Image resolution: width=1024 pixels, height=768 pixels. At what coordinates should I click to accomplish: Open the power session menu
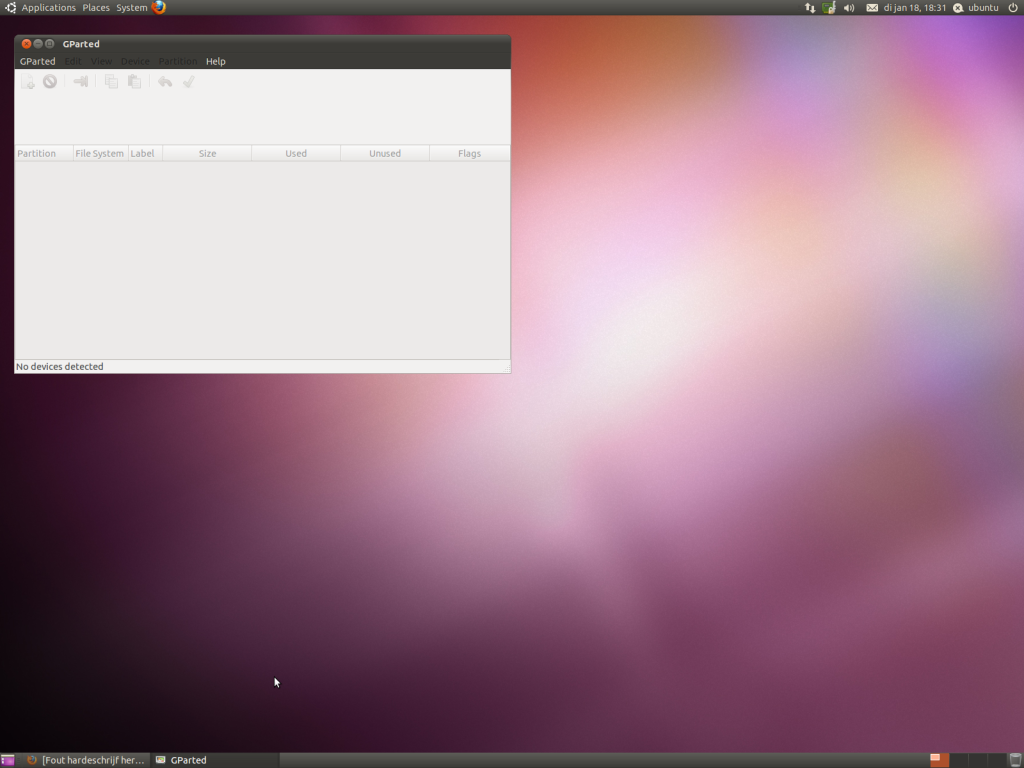click(1012, 8)
